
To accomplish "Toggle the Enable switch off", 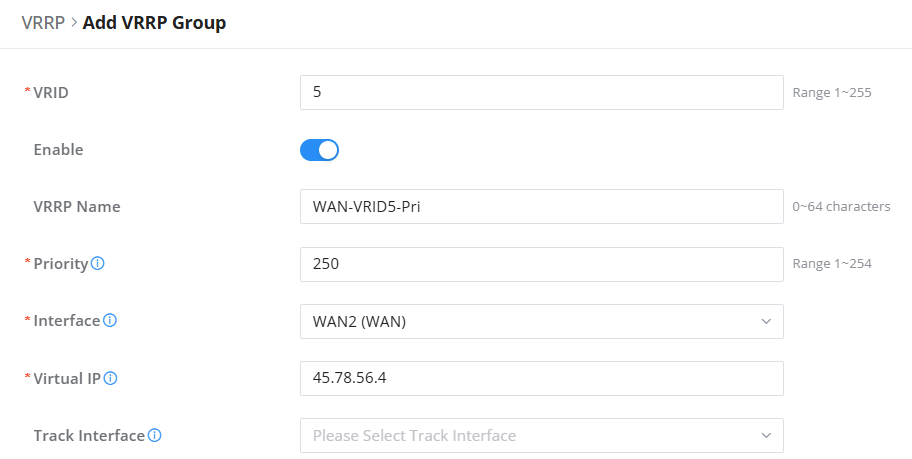I will click(319, 150).
